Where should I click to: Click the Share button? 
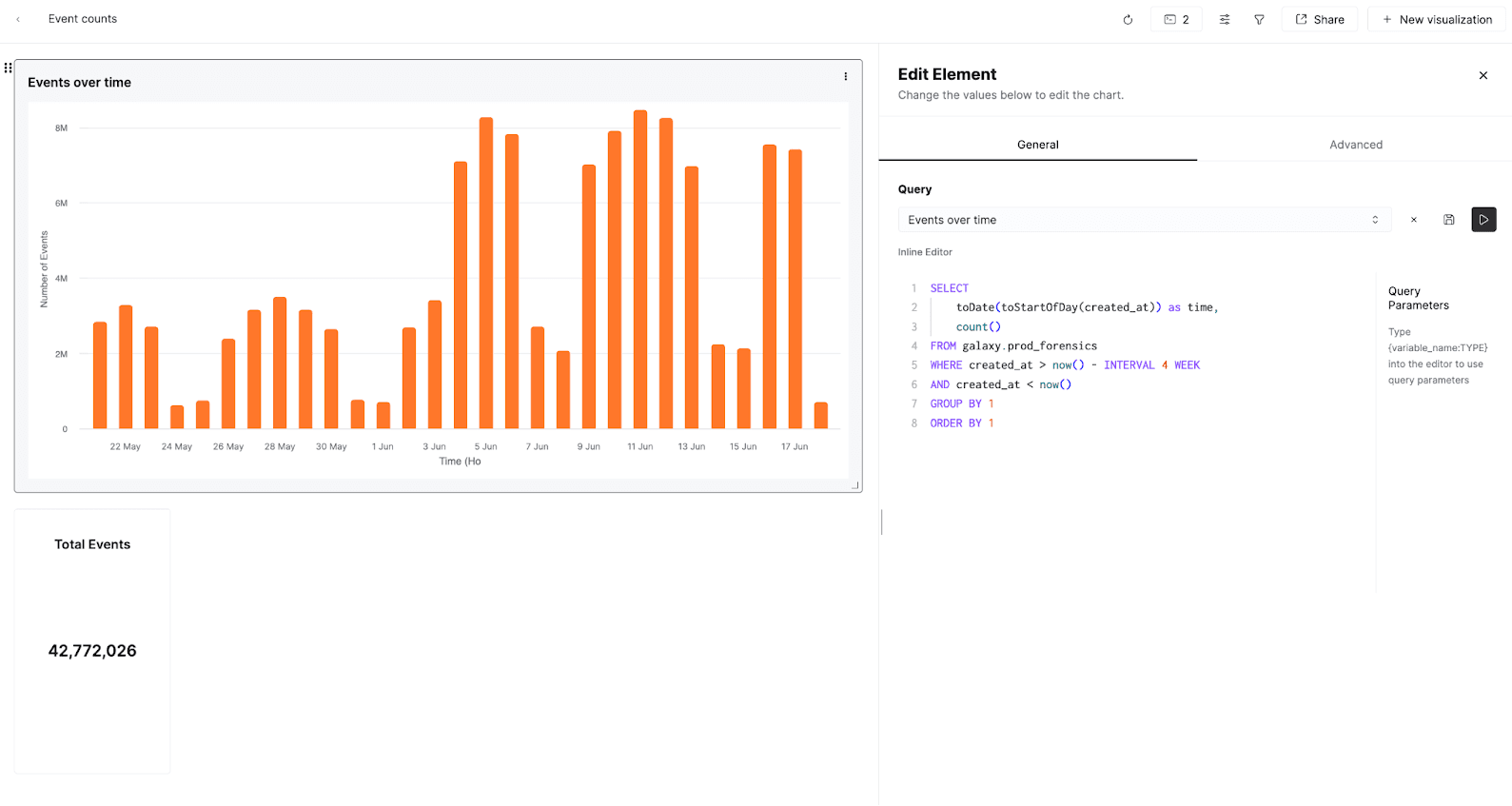(x=1319, y=19)
